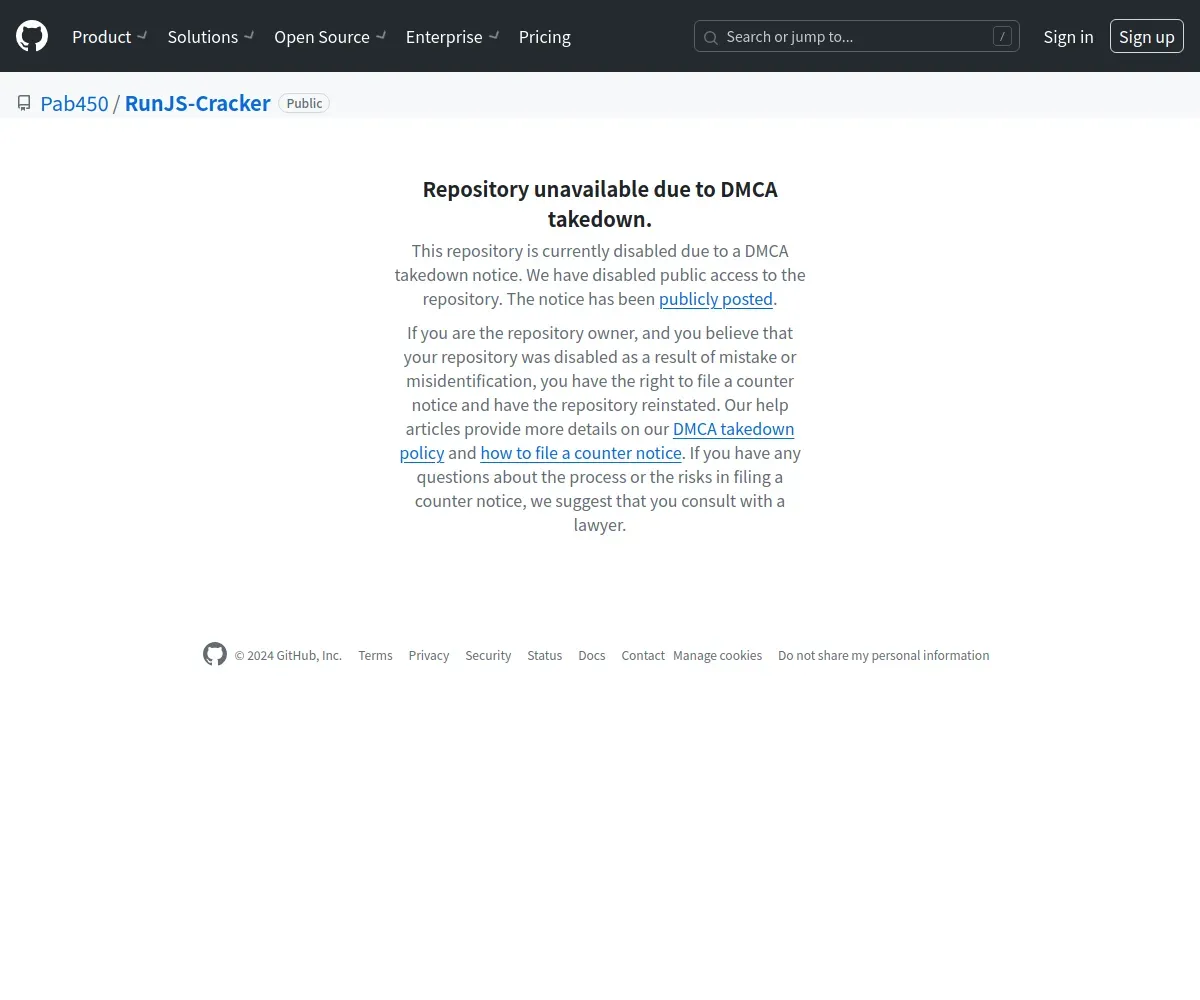
Task: Open the Pab450 user profile link
Action: [x=74, y=103]
